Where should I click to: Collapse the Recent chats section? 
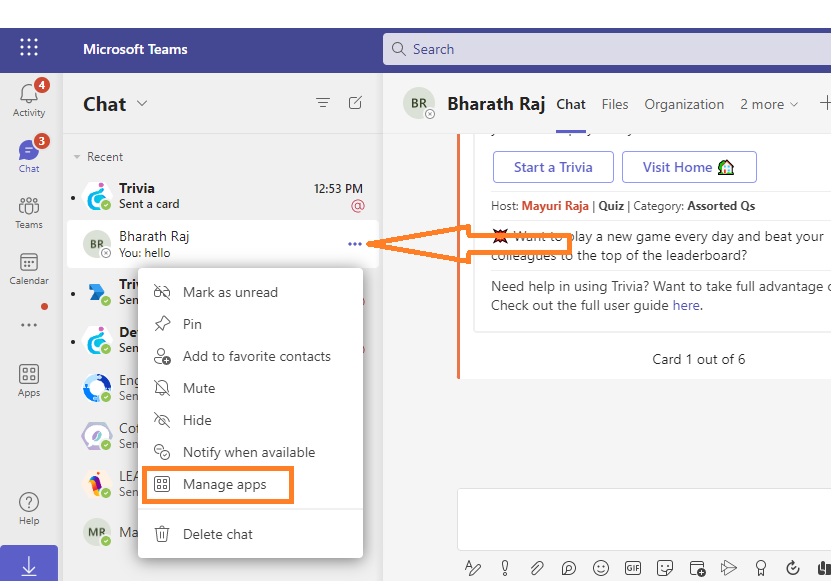click(x=77, y=157)
